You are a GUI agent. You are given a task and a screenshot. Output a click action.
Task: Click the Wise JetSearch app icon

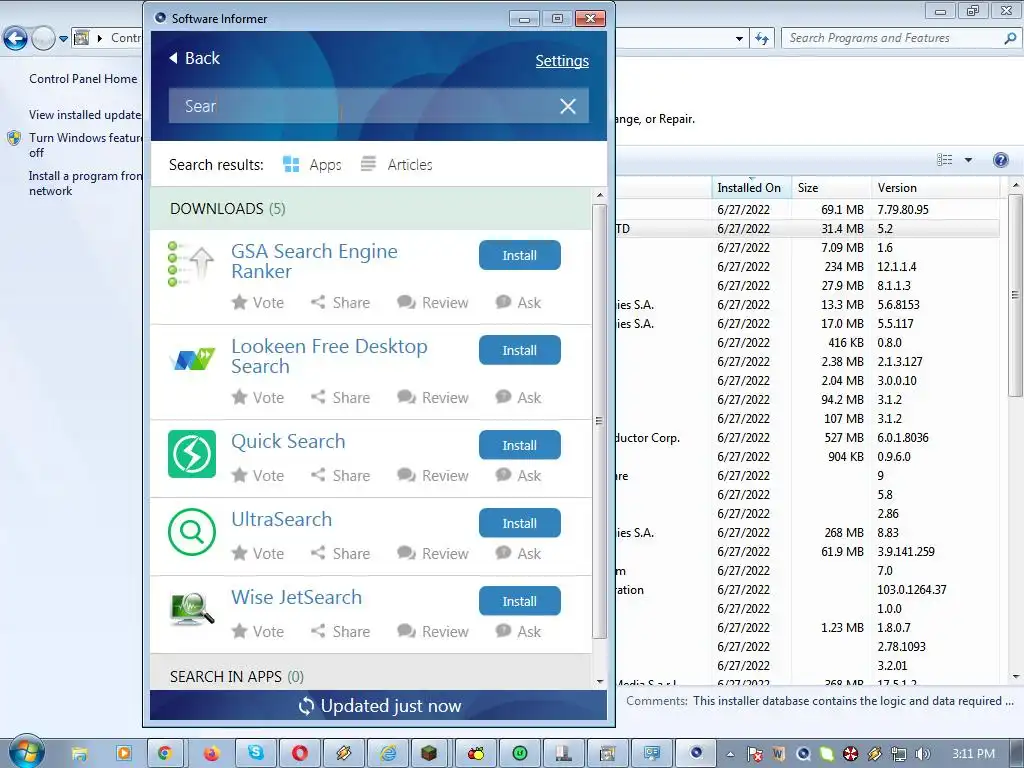click(x=191, y=609)
